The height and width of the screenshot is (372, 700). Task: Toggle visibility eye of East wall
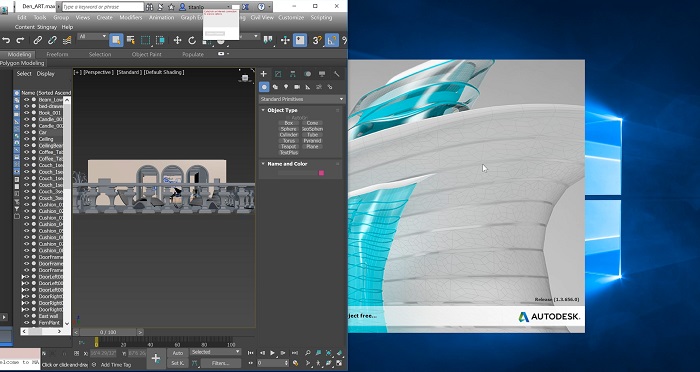click(26, 316)
